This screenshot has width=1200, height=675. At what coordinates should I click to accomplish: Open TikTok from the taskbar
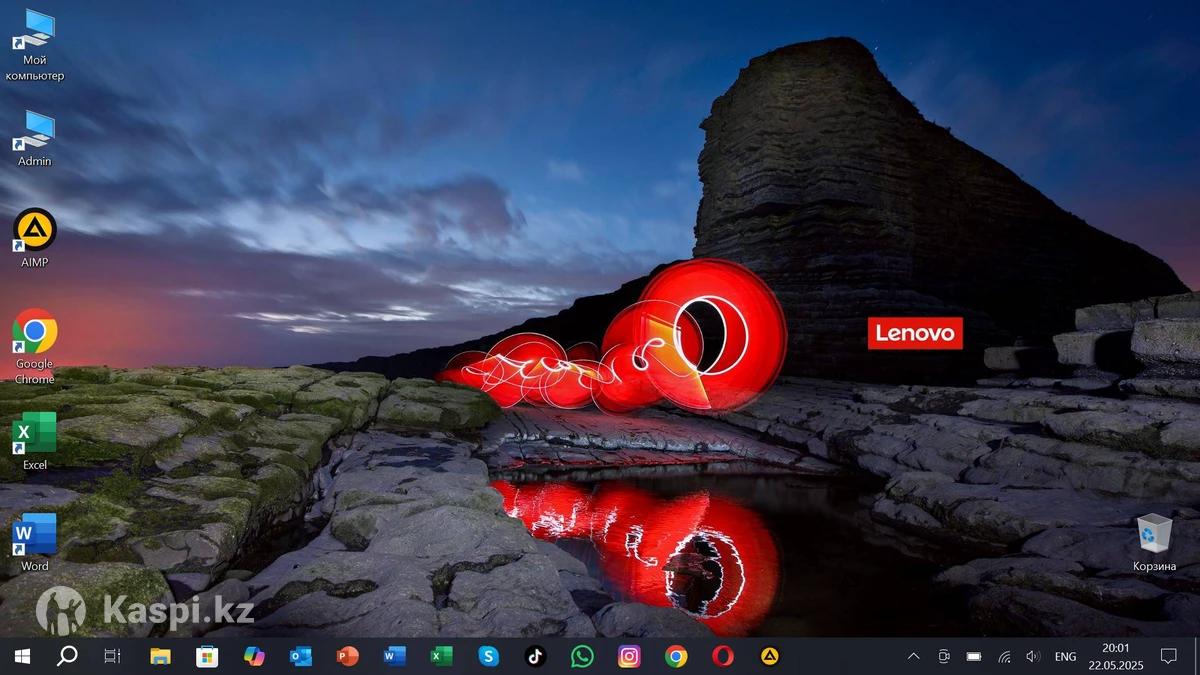[x=535, y=656]
